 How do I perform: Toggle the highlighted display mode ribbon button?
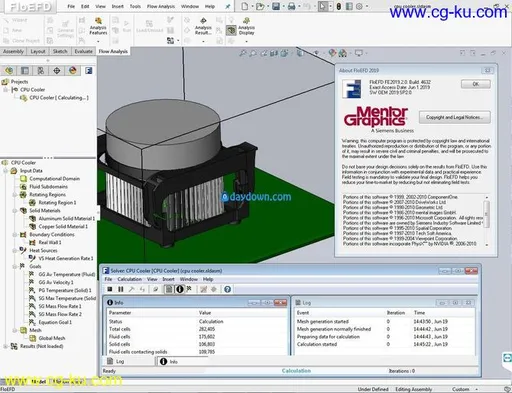pos(231,30)
